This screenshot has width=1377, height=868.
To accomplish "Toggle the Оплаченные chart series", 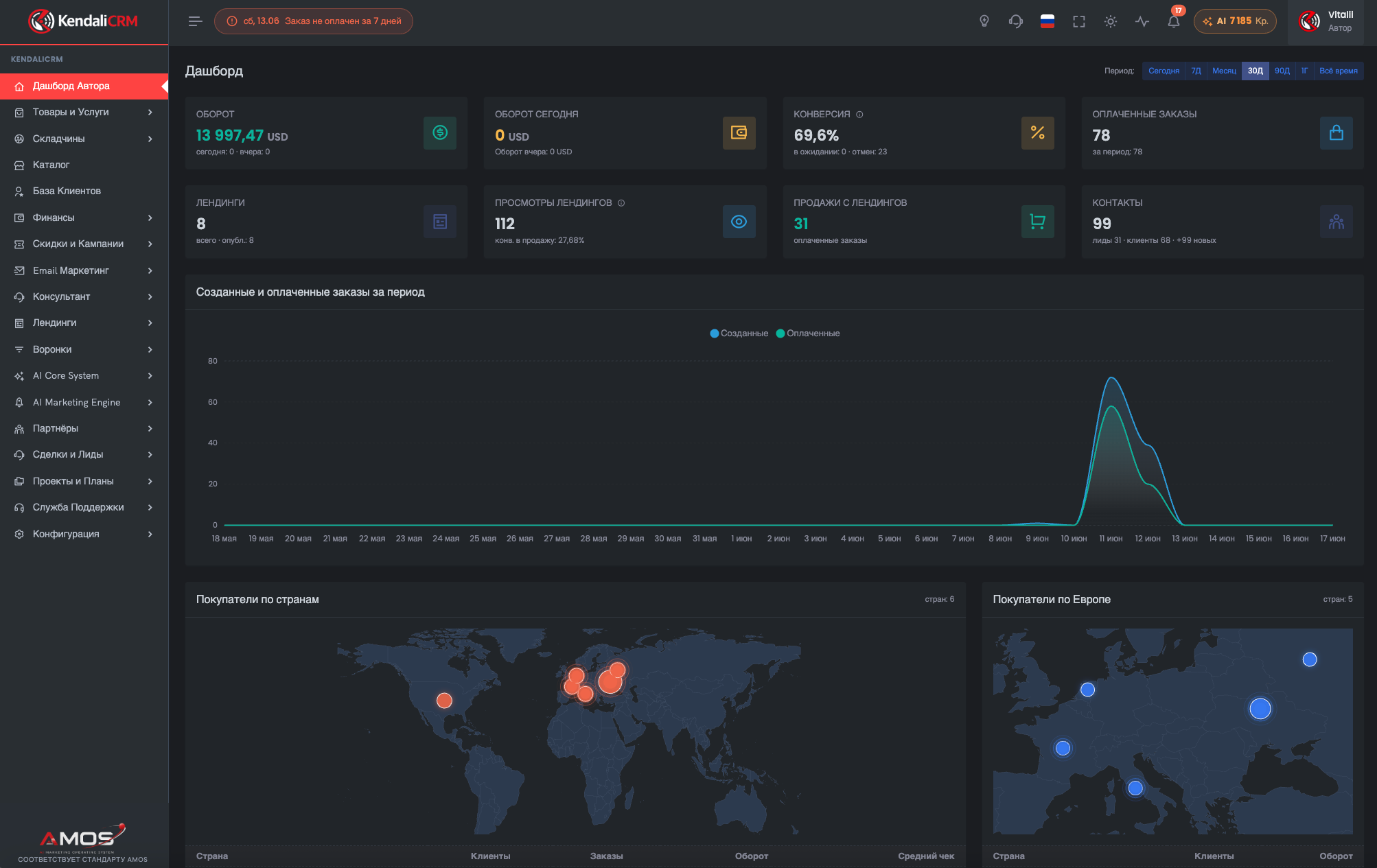I will (808, 333).
